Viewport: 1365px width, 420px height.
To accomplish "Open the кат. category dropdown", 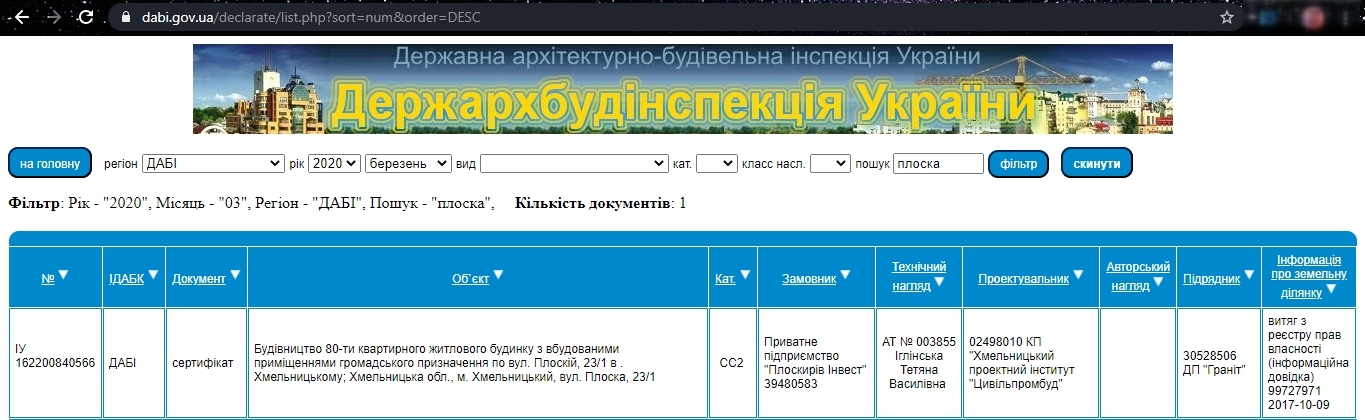I will pyautogui.click(x=716, y=163).
